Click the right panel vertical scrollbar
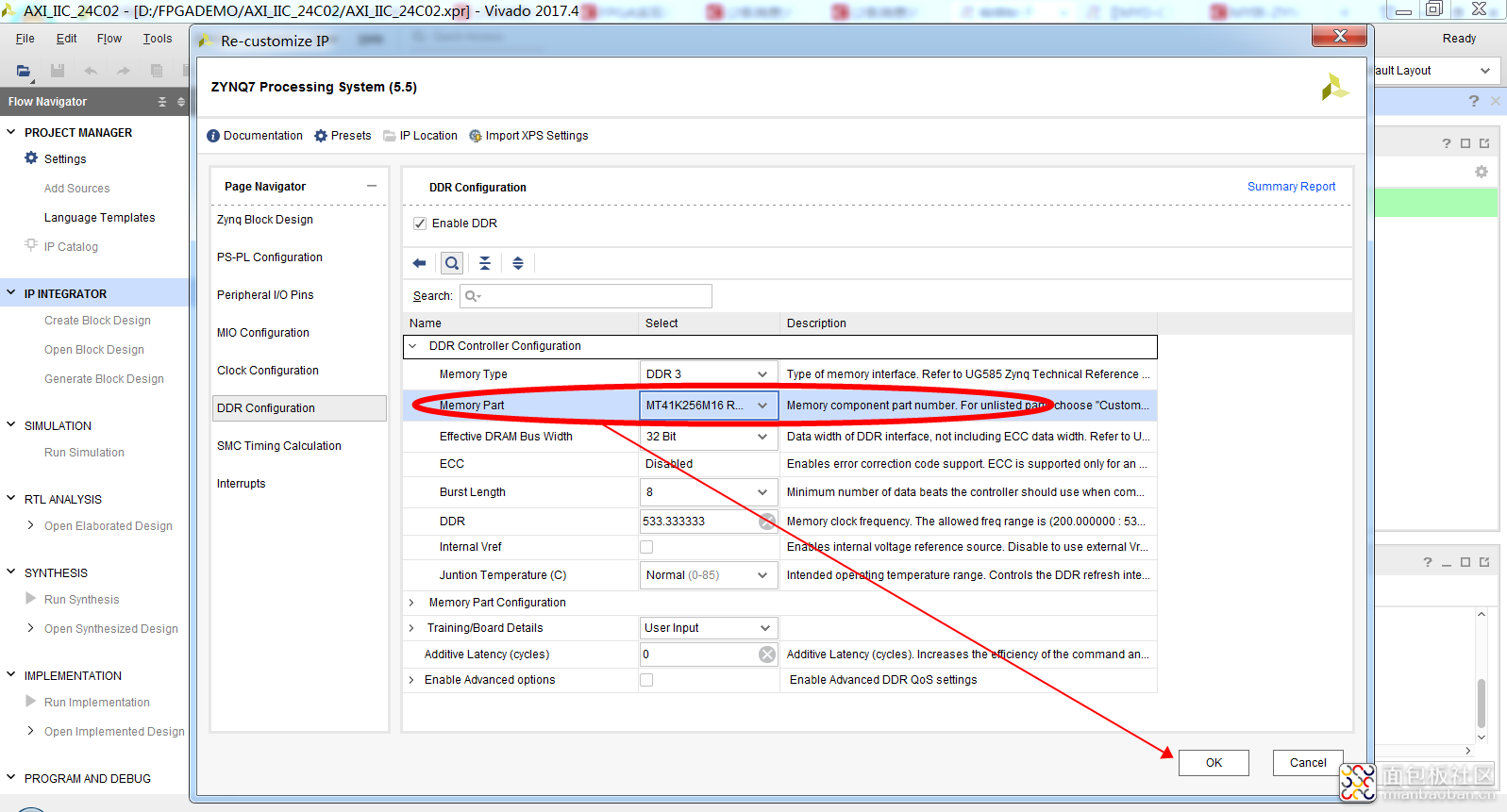1507x812 pixels. pyautogui.click(x=1482, y=704)
